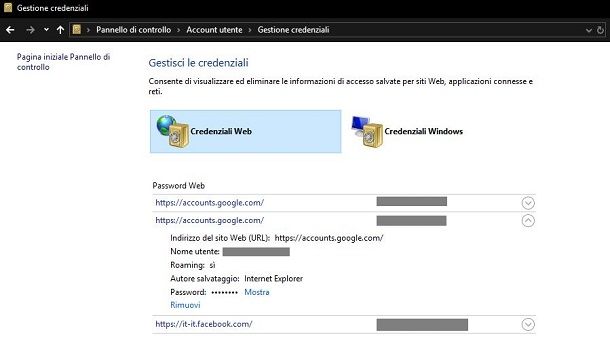This screenshot has height=360, width=610.
Task: Click the Credenziali Web globe vault icon
Action: (x=172, y=132)
